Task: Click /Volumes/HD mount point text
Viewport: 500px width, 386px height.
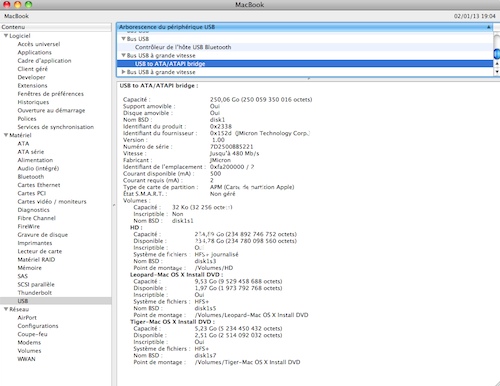Action: click(214, 268)
